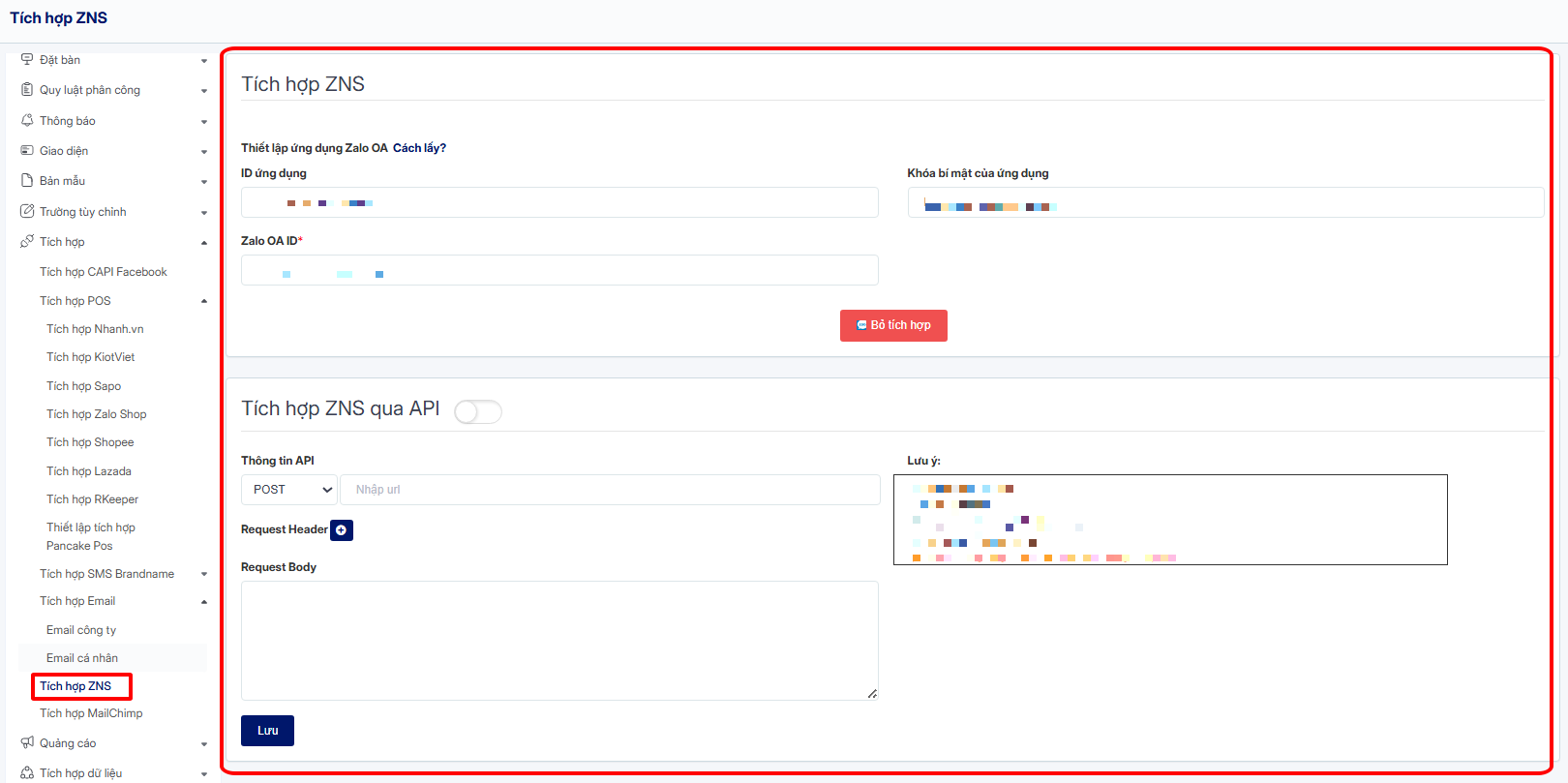Image resolution: width=1568 pixels, height=783 pixels.
Task: Open the POST method dropdown
Action: tap(289, 490)
